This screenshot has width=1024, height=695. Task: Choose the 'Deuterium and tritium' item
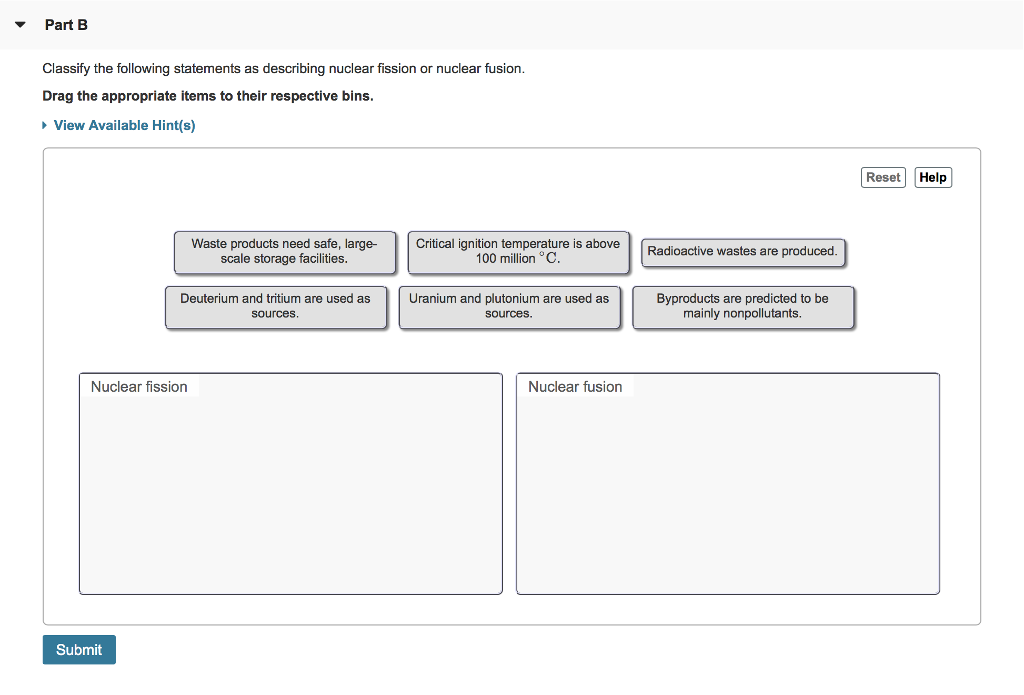tap(276, 306)
